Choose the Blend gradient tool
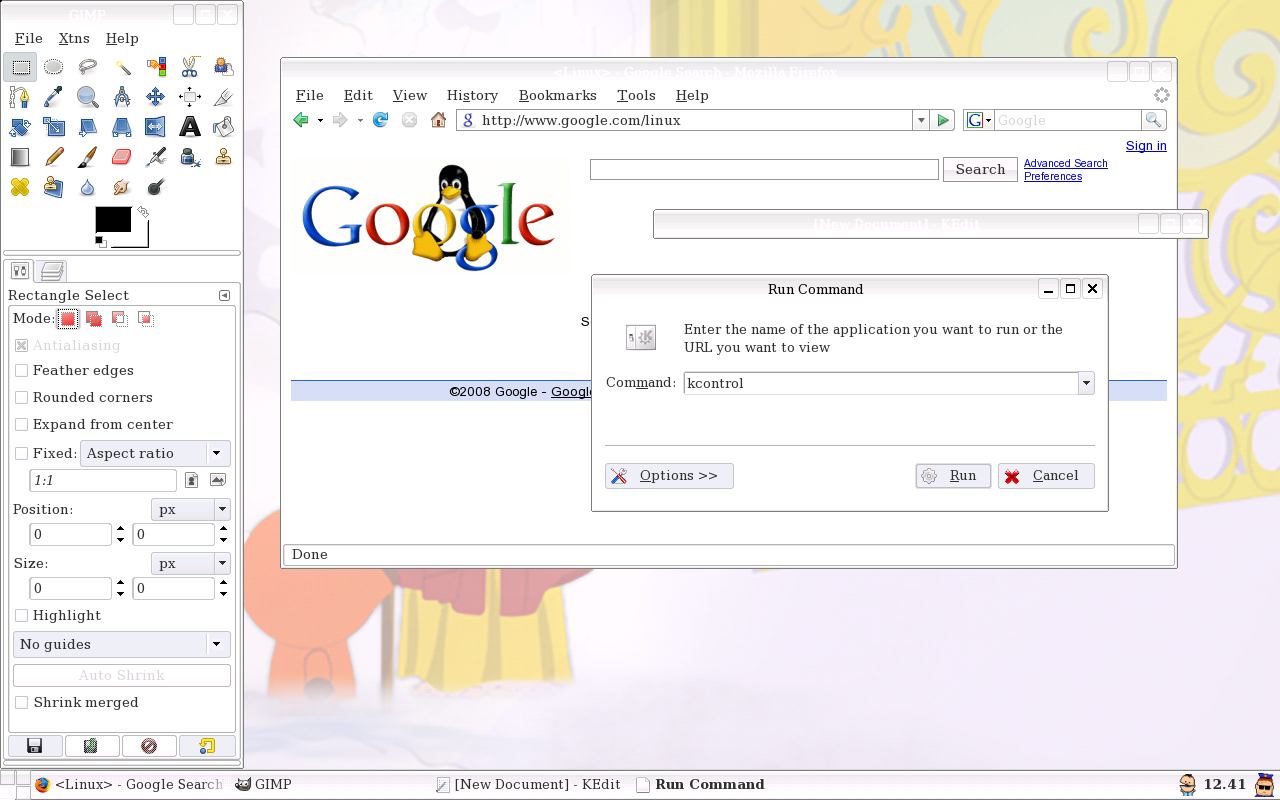Image resolution: width=1280 pixels, height=800 pixels. click(20, 157)
